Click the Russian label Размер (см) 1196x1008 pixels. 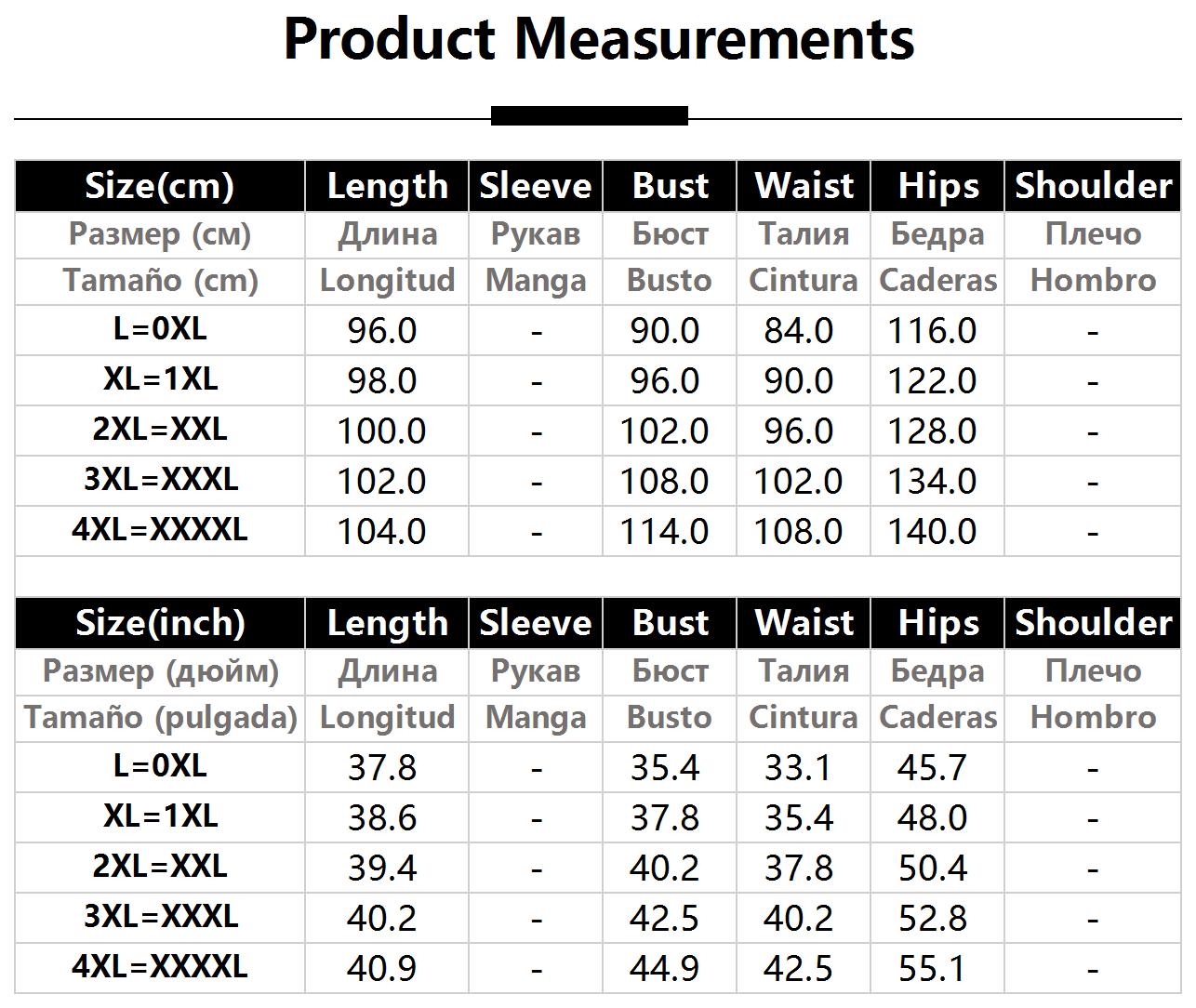coord(159,234)
